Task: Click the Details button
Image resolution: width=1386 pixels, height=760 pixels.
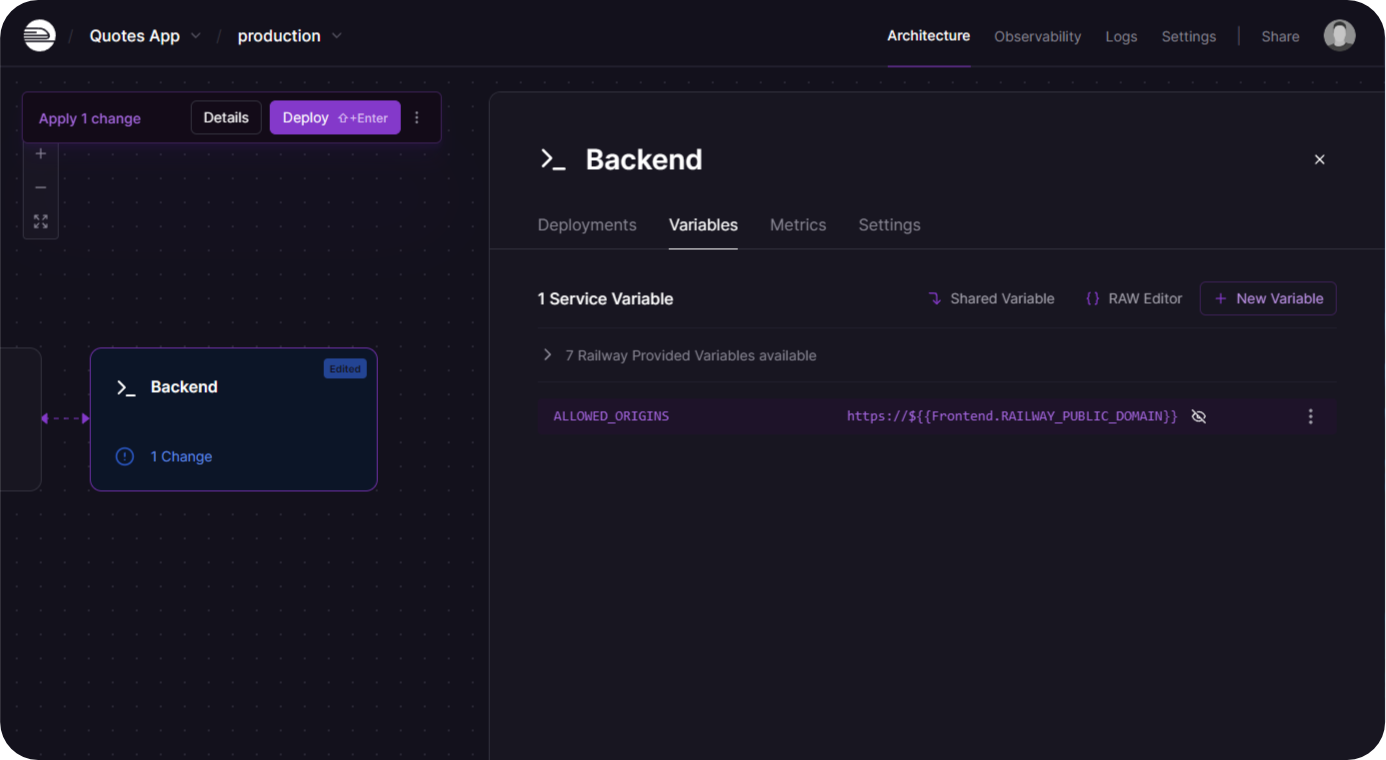Action: [226, 118]
